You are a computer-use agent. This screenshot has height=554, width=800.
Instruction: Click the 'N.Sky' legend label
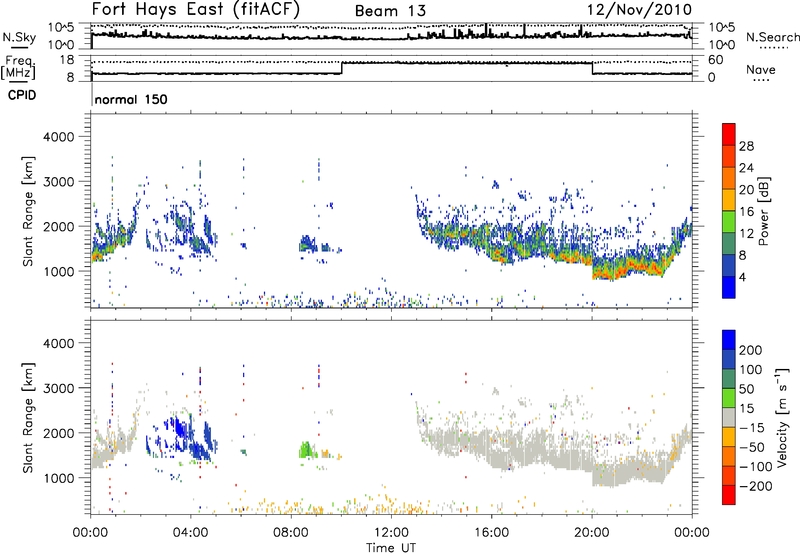pyautogui.click(x=19, y=37)
